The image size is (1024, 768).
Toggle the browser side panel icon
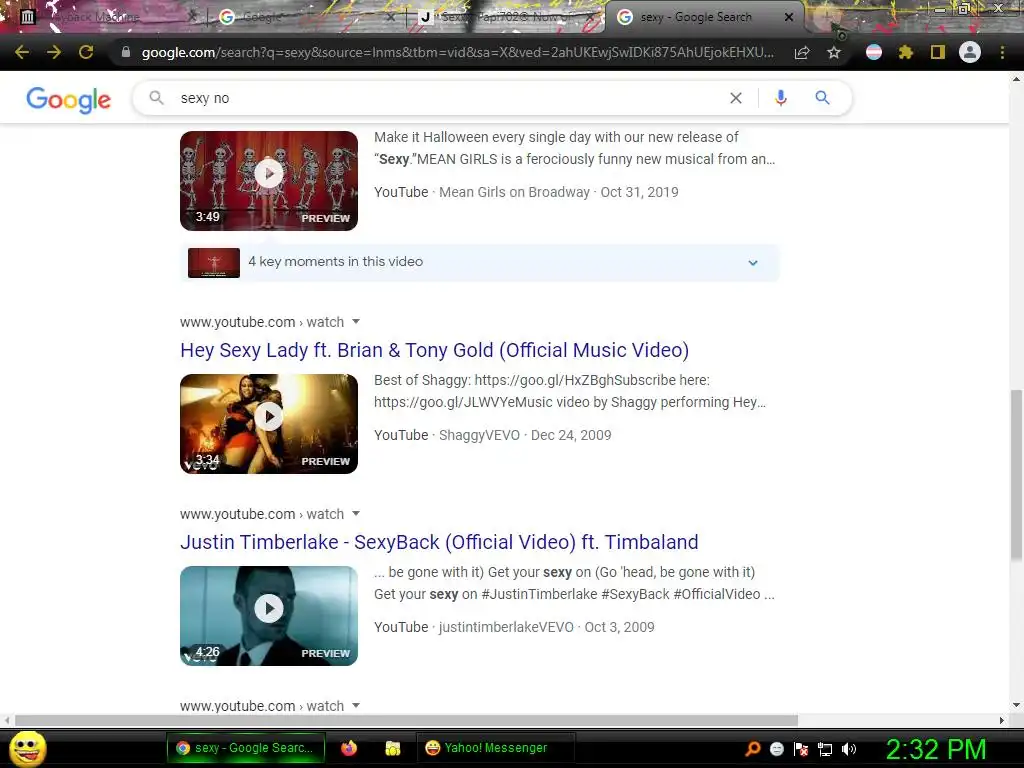click(938, 52)
